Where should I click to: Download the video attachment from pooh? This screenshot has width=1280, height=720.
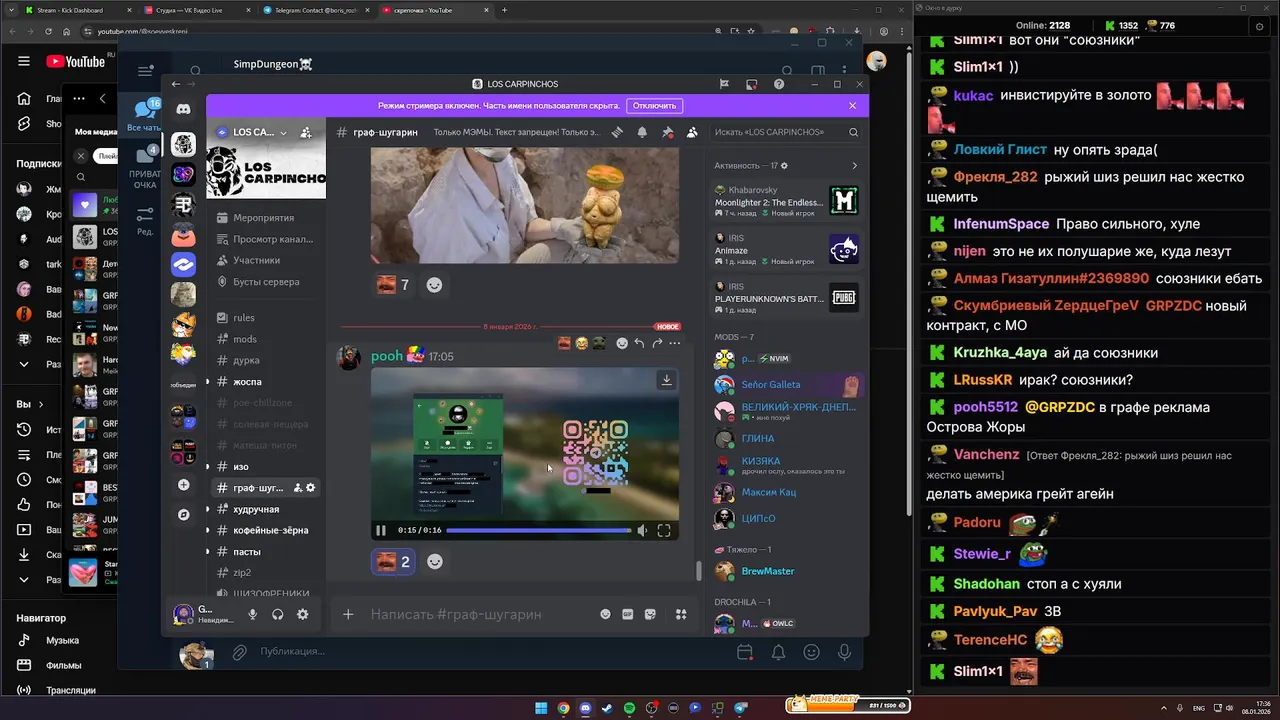tap(666, 380)
